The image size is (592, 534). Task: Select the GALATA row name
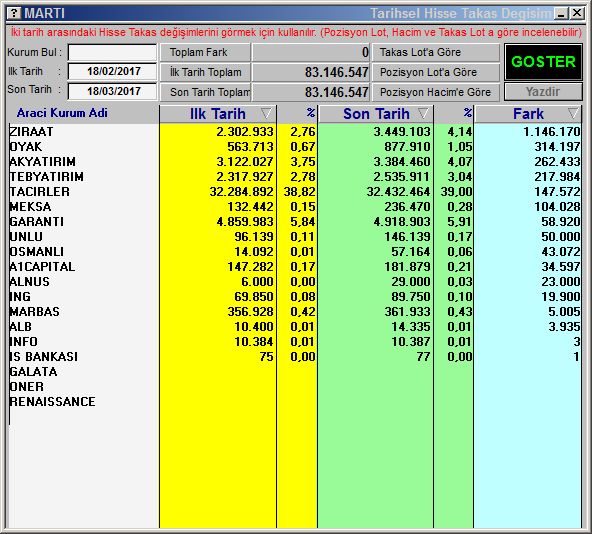pos(34,372)
